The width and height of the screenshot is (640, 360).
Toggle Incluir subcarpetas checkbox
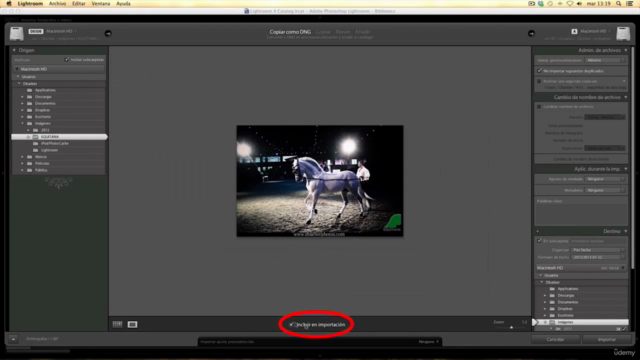(x=67, y=60)
